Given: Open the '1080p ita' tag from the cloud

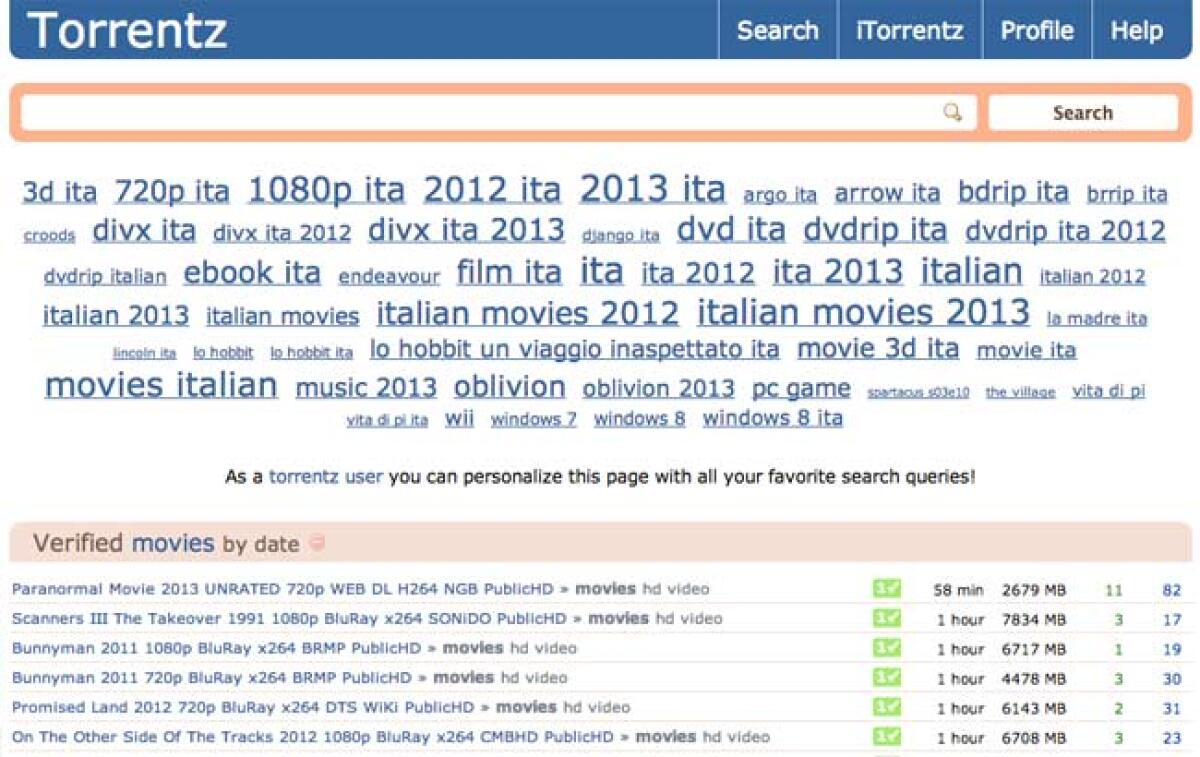Looking at the screenshot, I should [x=325, y=189].
